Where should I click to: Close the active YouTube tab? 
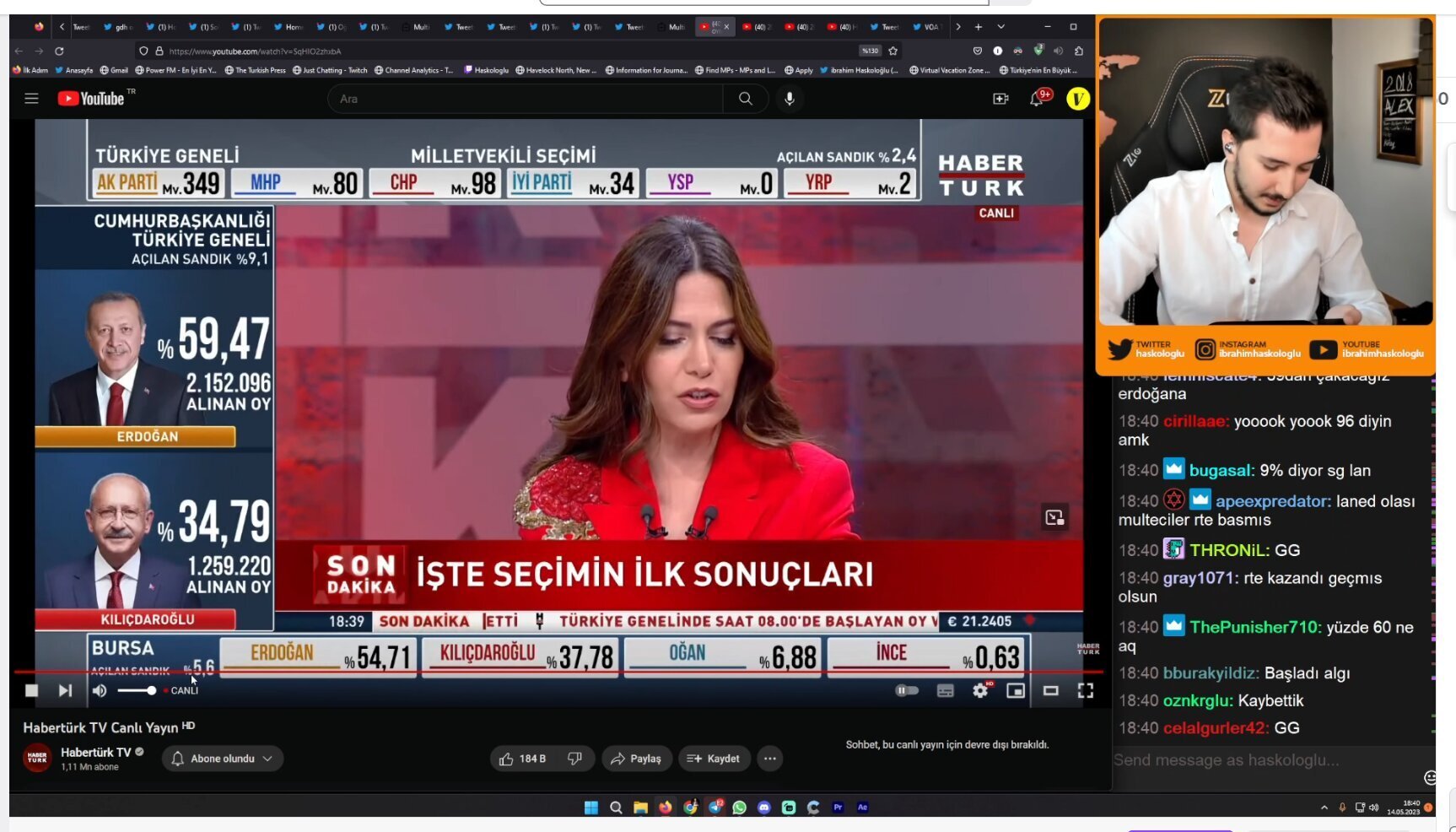point(726,27)
